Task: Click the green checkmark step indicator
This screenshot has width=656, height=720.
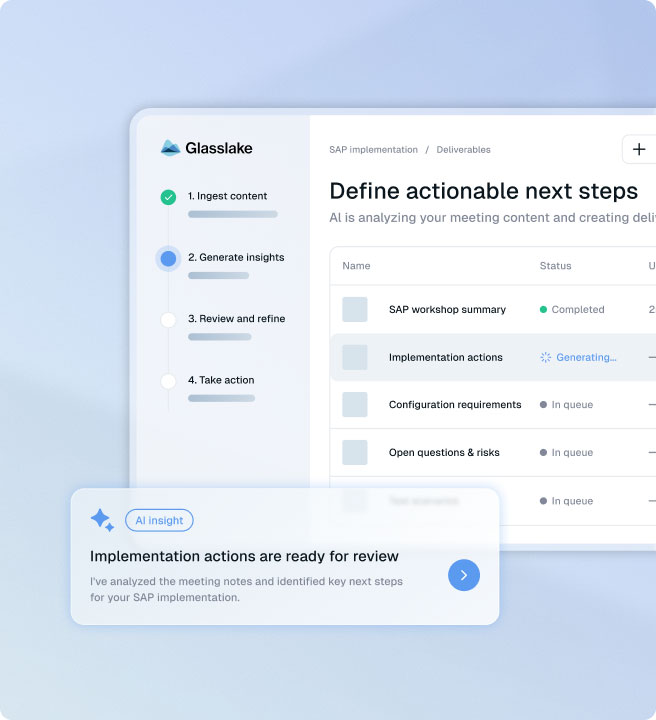Action: point(168,197)
